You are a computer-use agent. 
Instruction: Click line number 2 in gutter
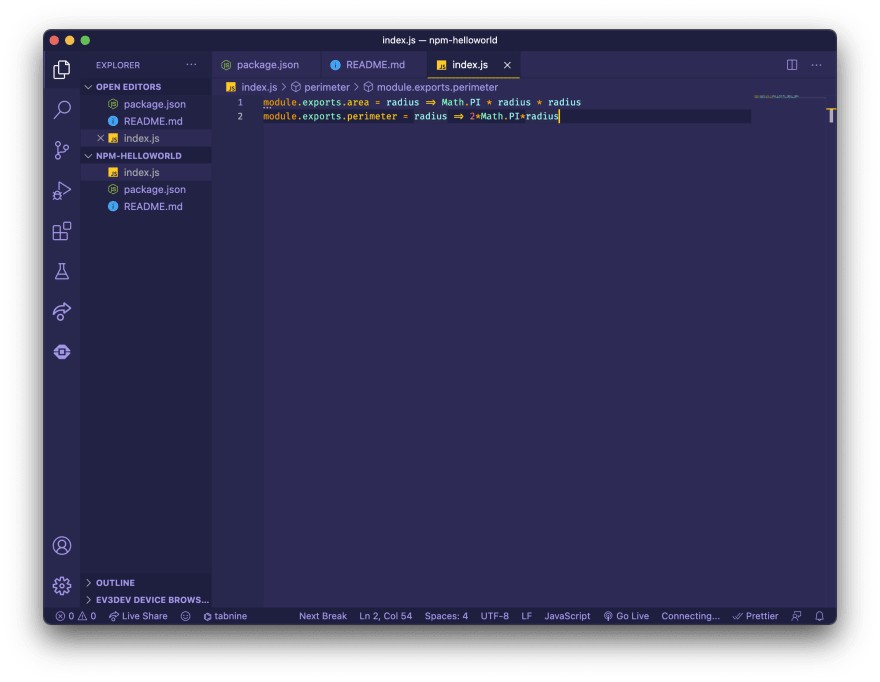point(240,116)
